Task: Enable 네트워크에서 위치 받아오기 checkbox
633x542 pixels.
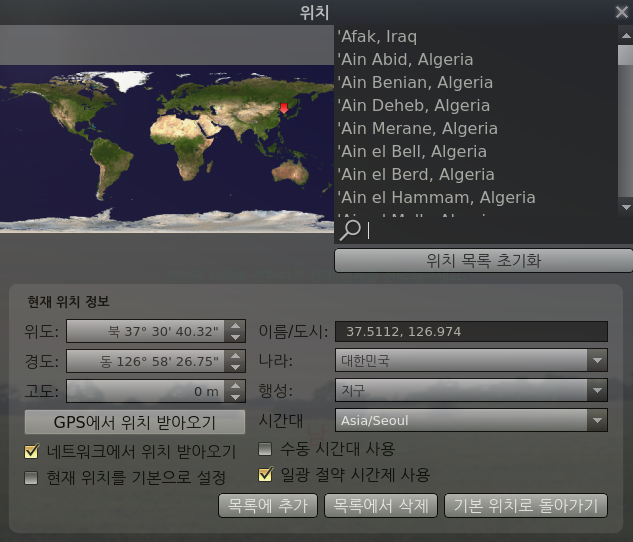Action: 31,451
